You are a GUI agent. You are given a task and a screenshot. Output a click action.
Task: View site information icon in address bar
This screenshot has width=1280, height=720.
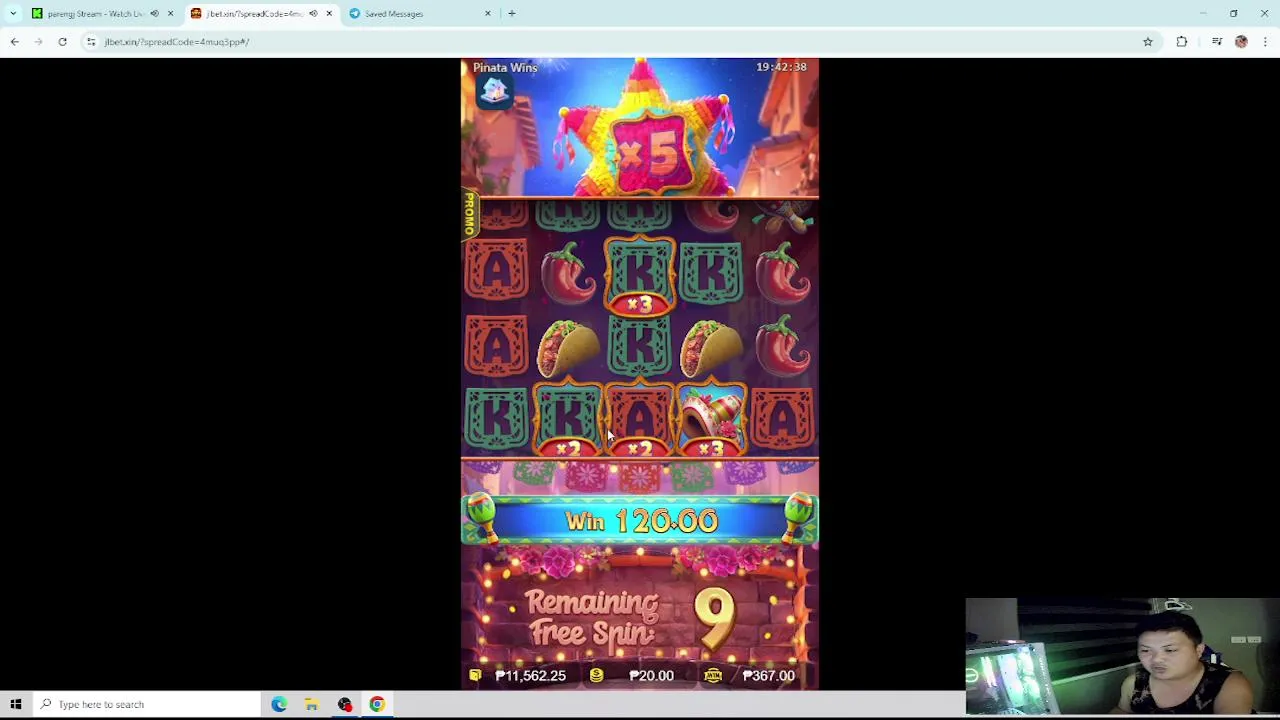click(91, 42)
